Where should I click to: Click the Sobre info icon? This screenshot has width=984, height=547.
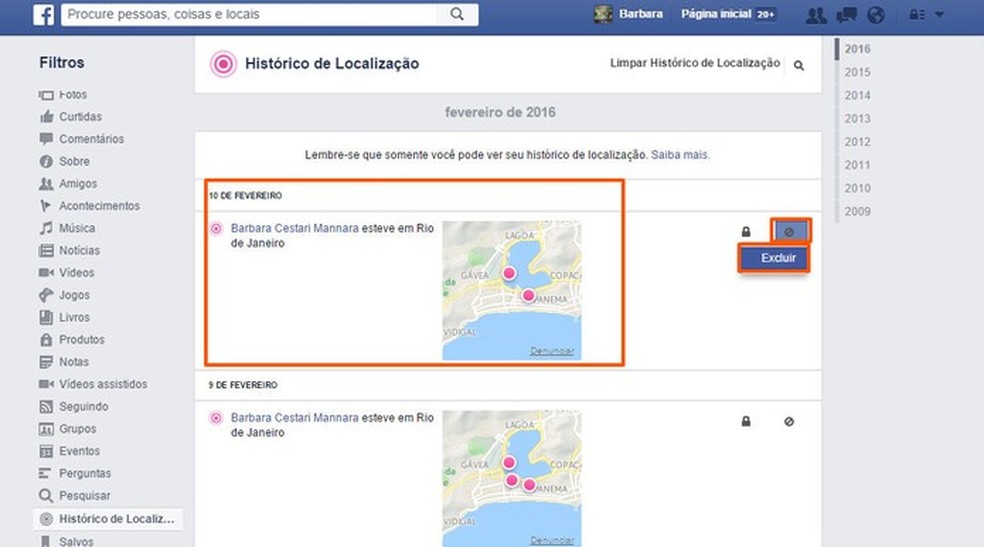tap(46, 161)
